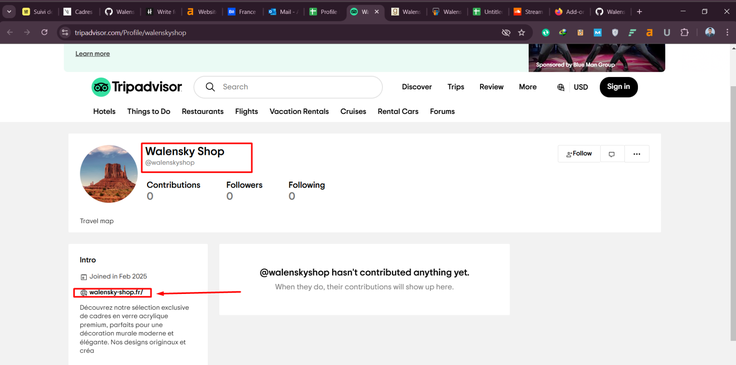The image size is (736, 365).
Task: Open the three-dots profile options menu
Action: pyautogui.click(x=637, y=154)
